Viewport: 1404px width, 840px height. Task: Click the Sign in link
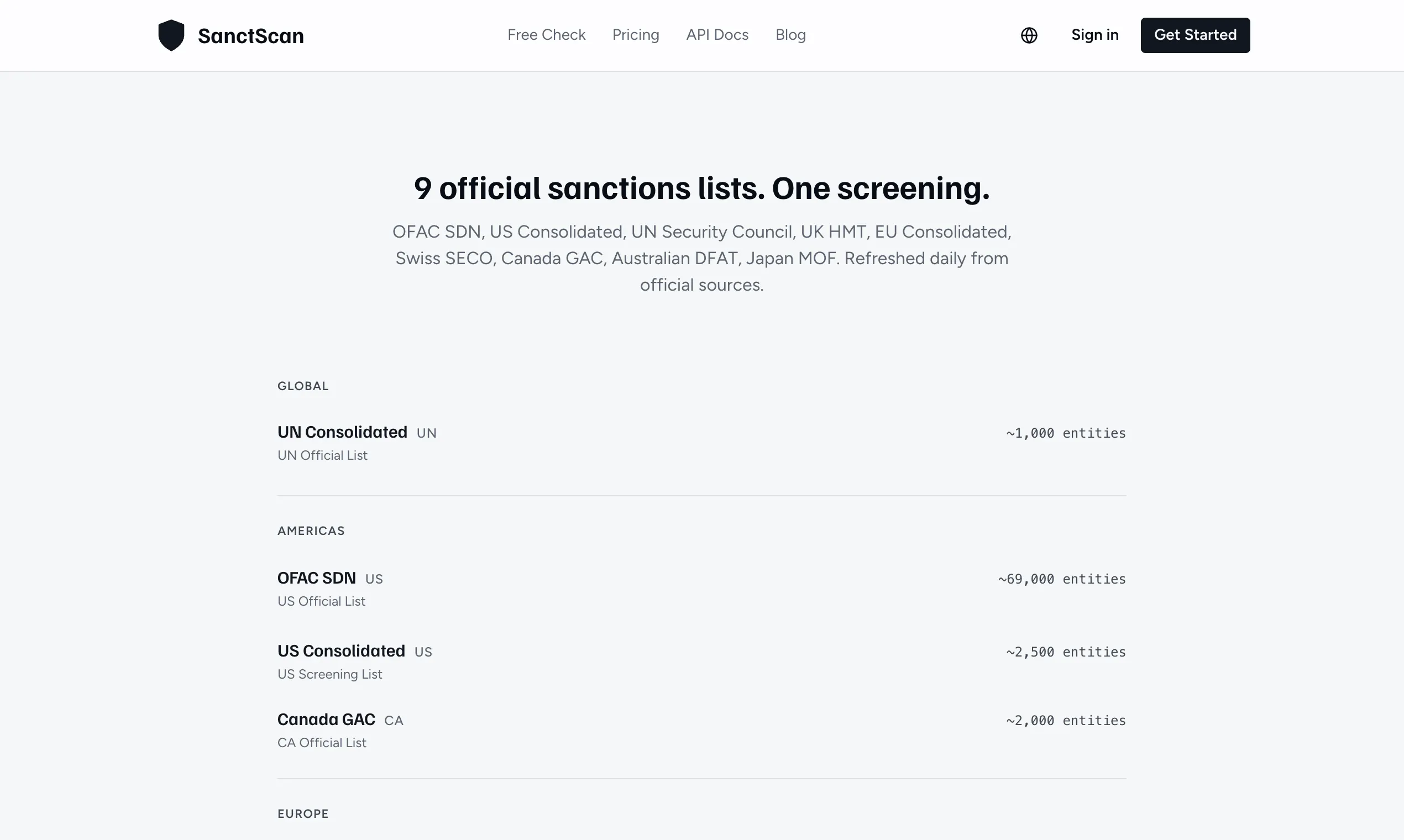(x=1095, y=35)
